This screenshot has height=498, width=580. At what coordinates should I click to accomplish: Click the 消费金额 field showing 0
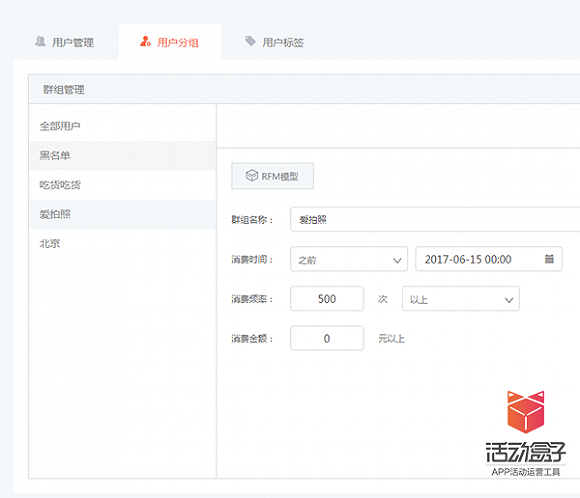click(327, 338)
